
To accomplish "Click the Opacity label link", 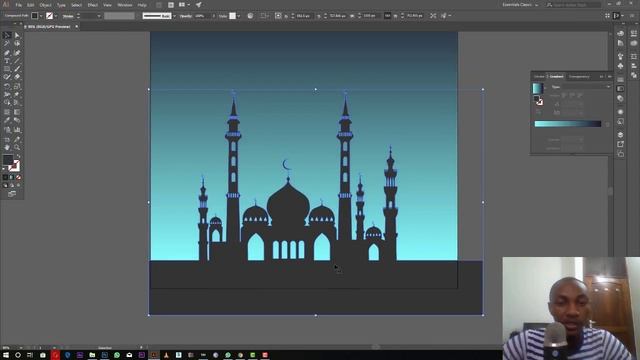I will (186, 16).
